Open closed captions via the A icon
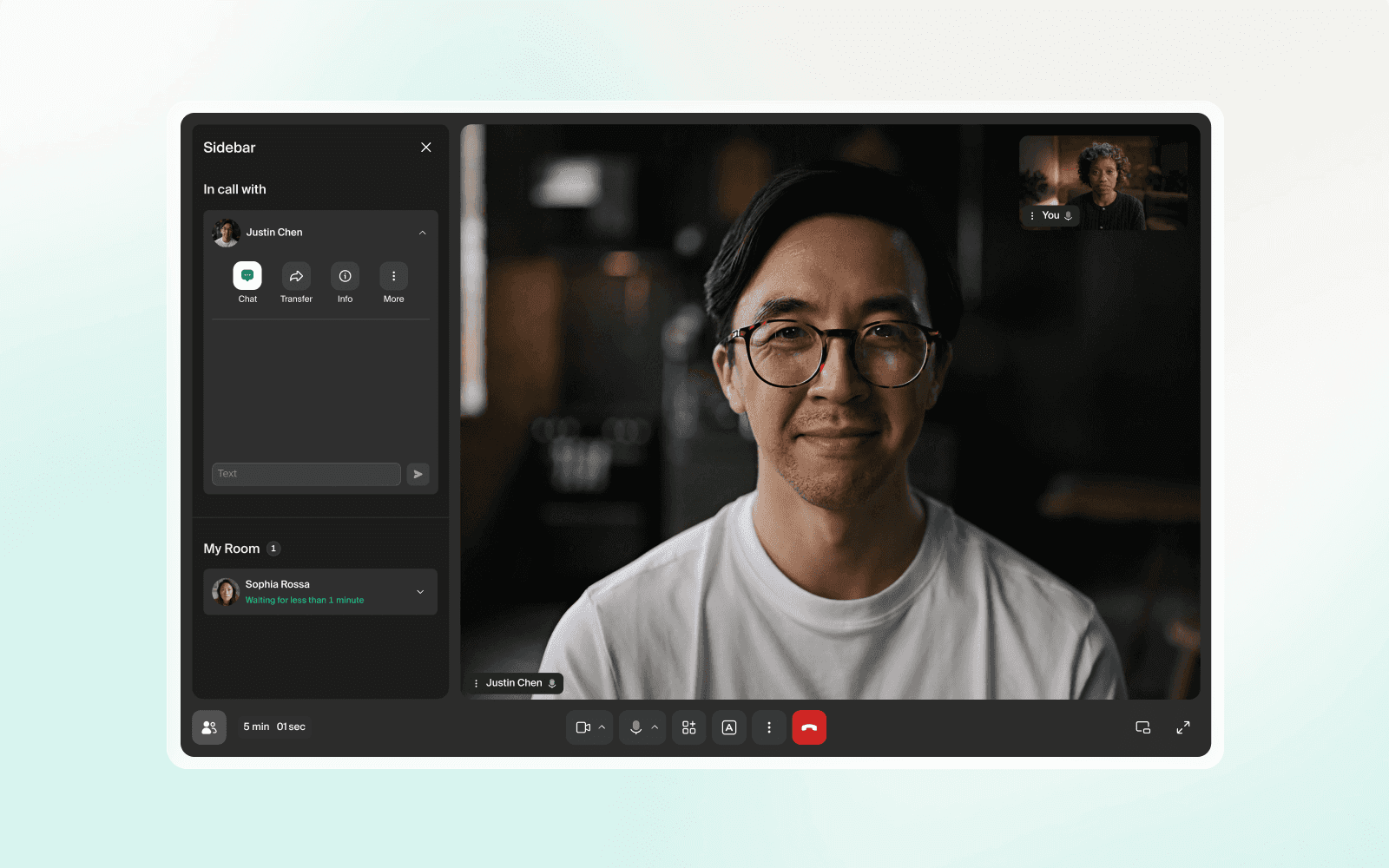This screenshot has width=1389, height=868. (x=729, y=727)
